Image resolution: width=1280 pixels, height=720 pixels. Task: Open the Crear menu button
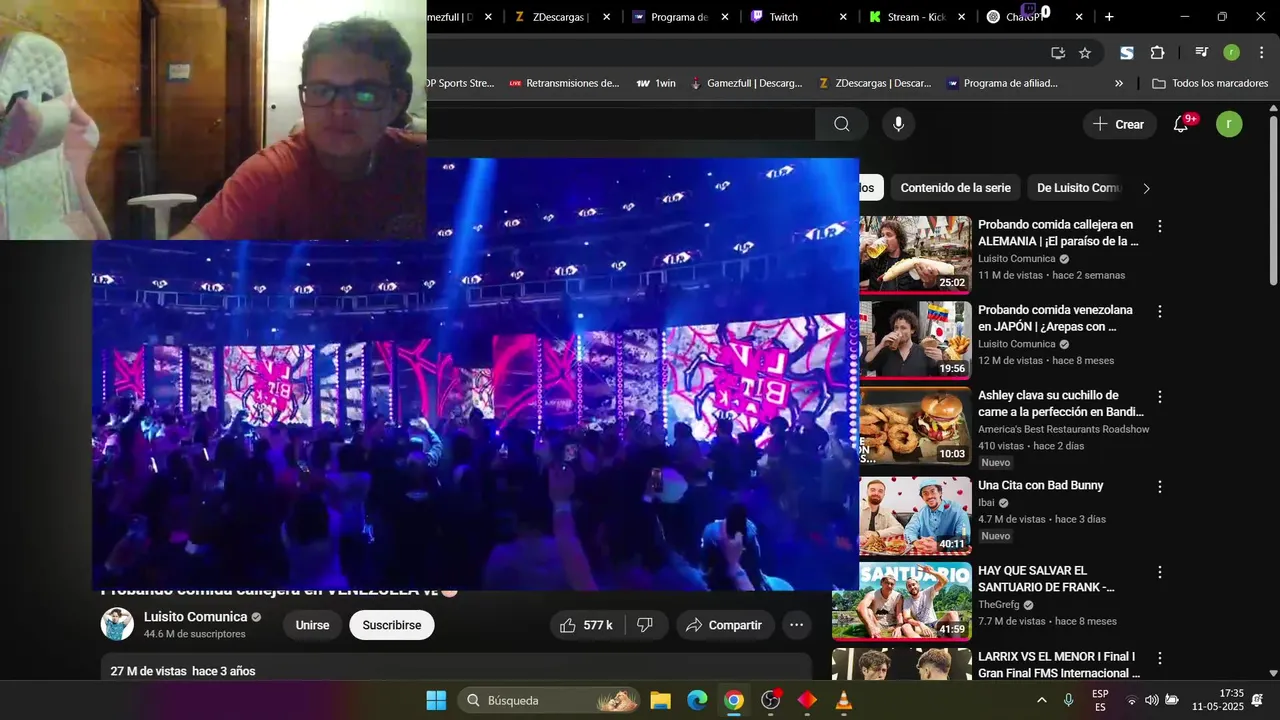[x=1119, y=124]
